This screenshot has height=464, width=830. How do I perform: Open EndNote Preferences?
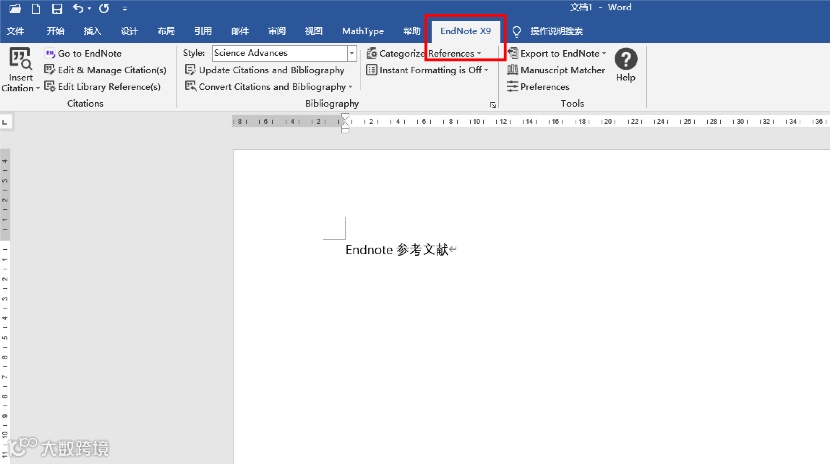[x=545, y=87]
